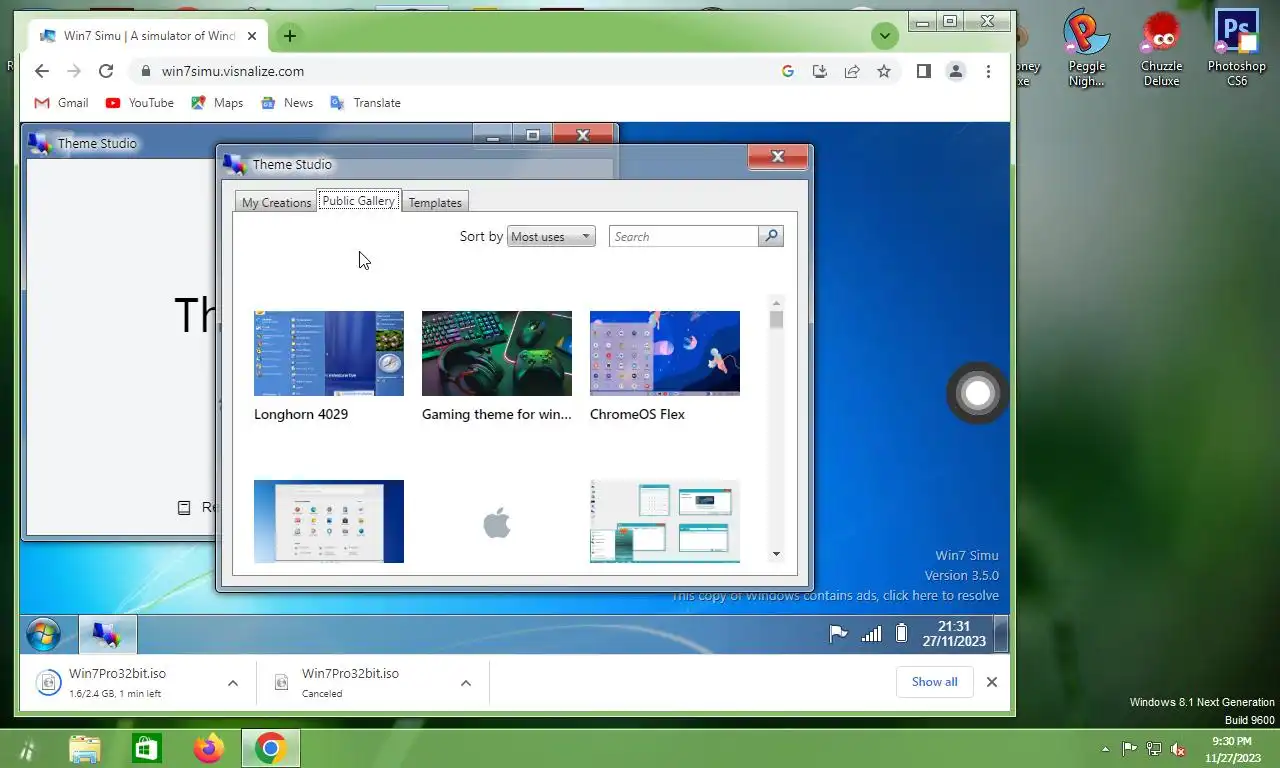
Task: Open Gmail bookmark
Action: pos(61,103)
